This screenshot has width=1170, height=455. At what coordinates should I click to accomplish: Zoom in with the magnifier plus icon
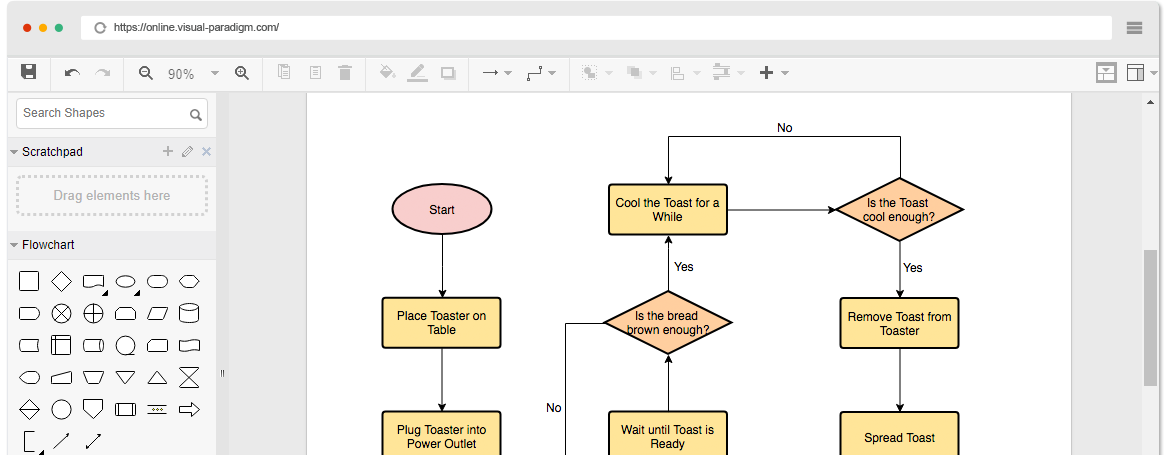[241, 73]
